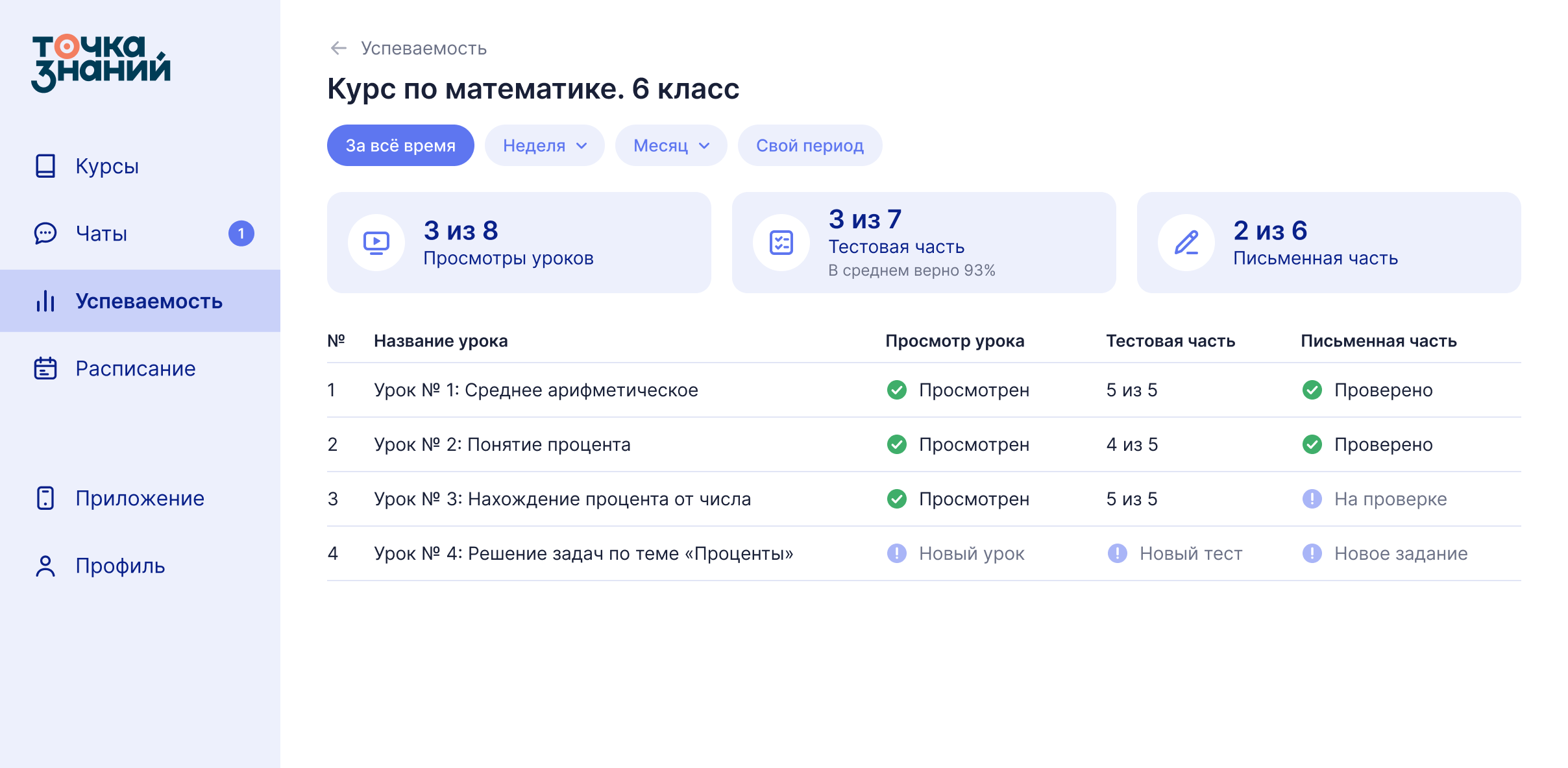Click the Точка Знаний logo
The image size is (1568, 768).
pyautogui.click(x=101, y=63)
